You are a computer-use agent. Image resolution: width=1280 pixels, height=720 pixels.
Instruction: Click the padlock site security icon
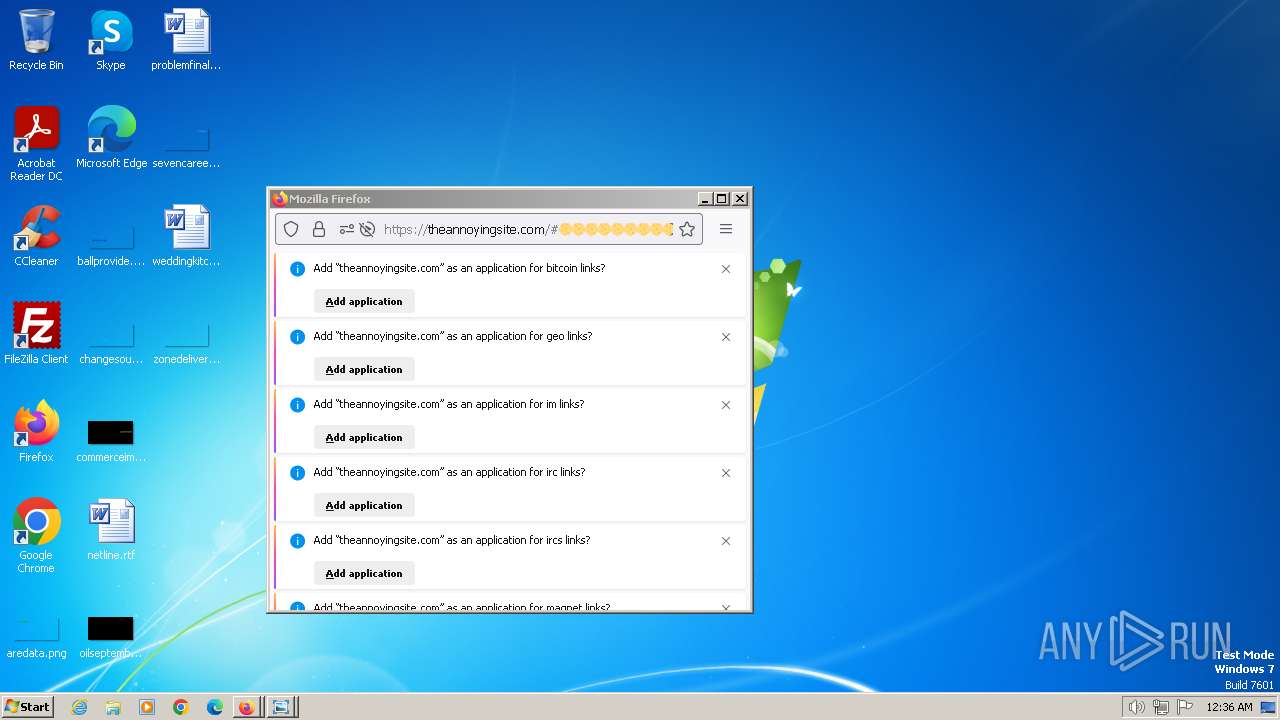point(319,229)
